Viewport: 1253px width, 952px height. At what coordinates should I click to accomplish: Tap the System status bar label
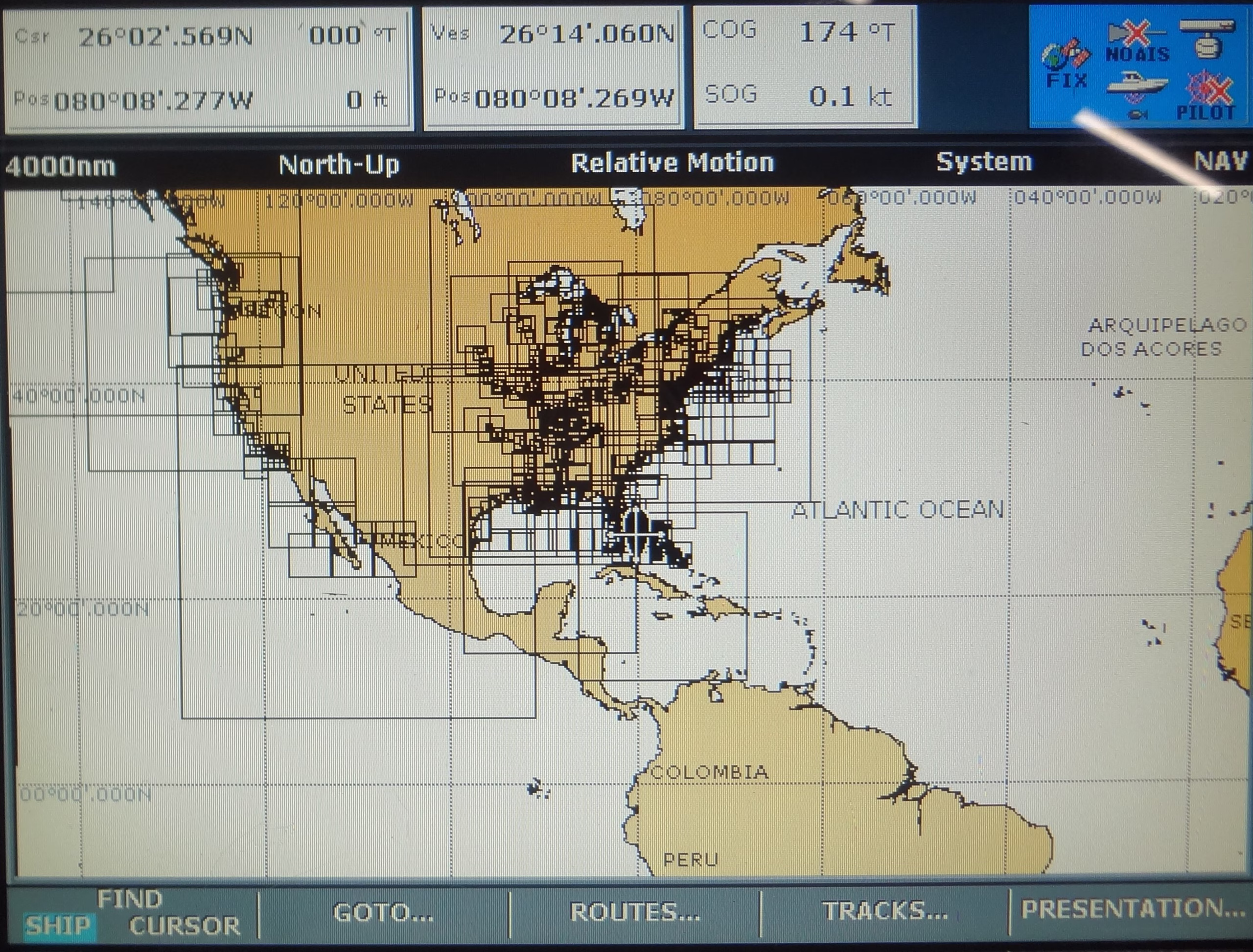[x=984, y=162]
